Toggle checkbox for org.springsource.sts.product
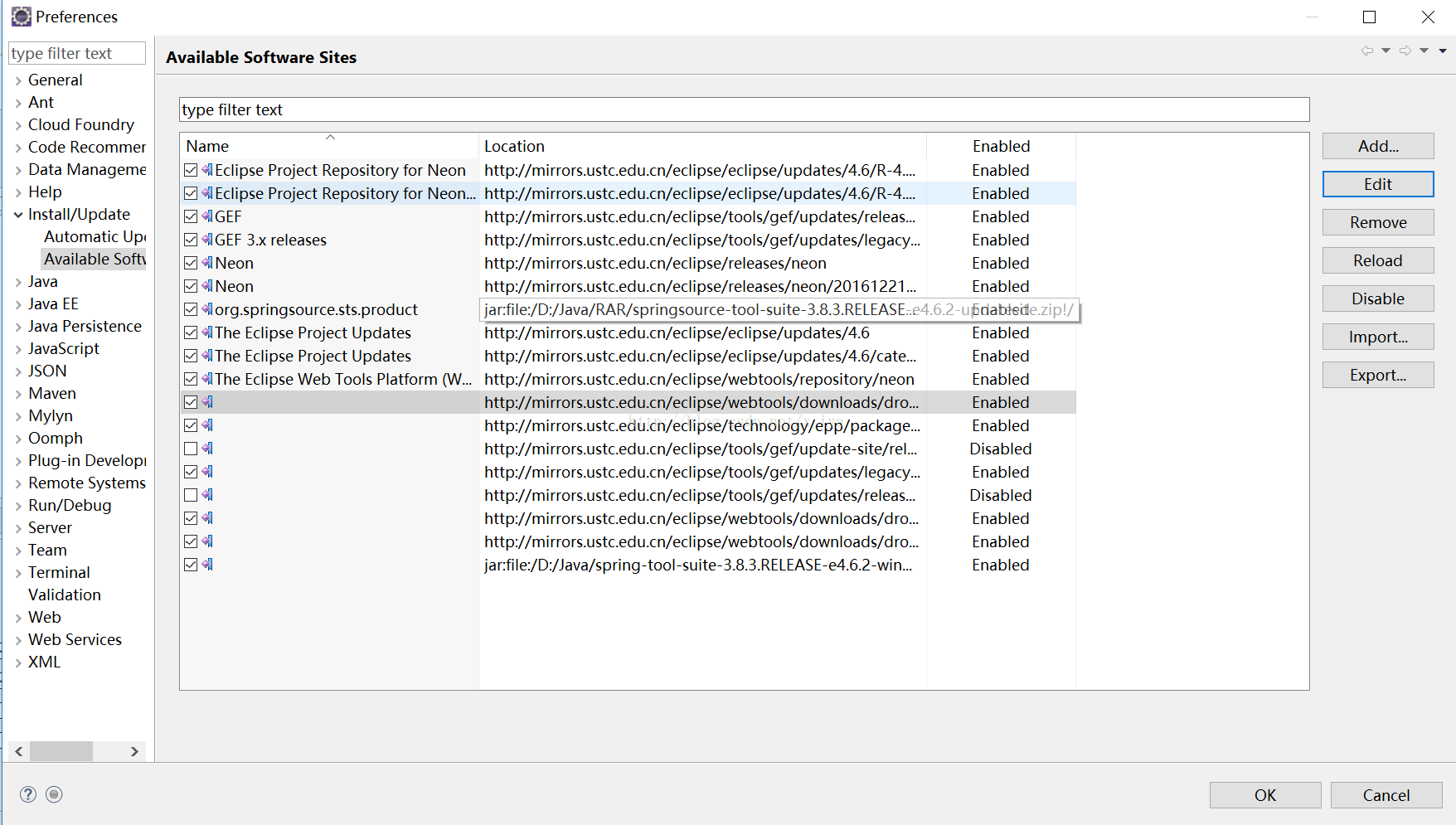1456x825 pixels. click(191, 309)
